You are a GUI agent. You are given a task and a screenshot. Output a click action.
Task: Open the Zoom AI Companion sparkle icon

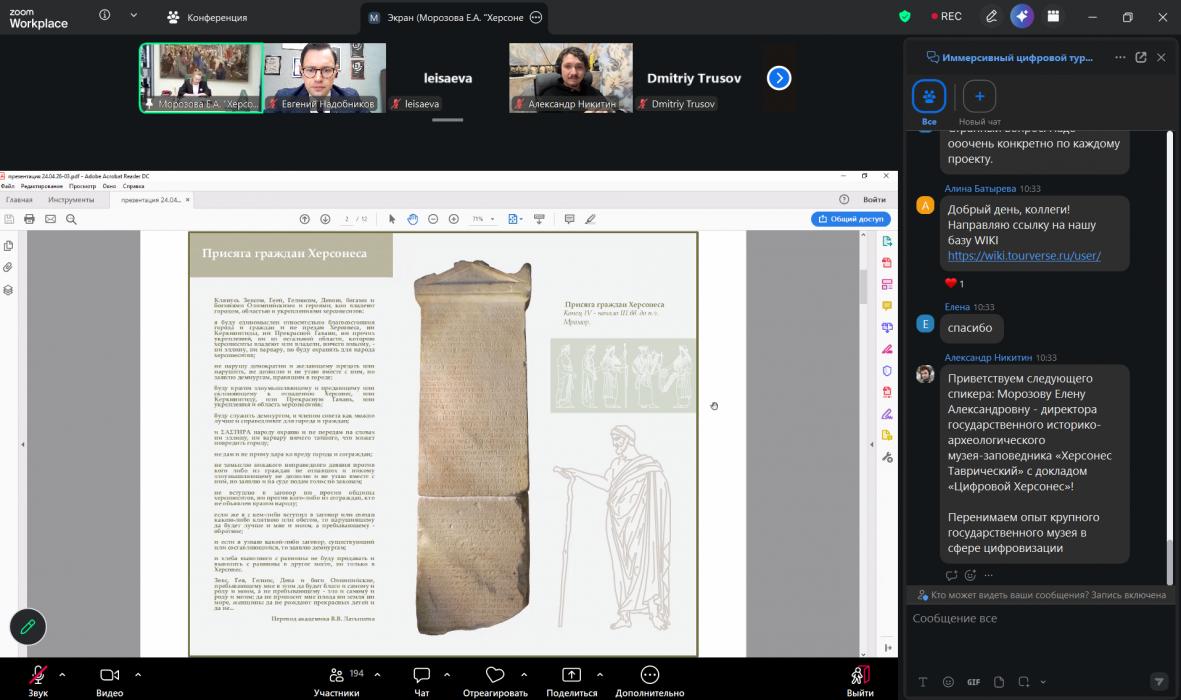pos(1021,16)
